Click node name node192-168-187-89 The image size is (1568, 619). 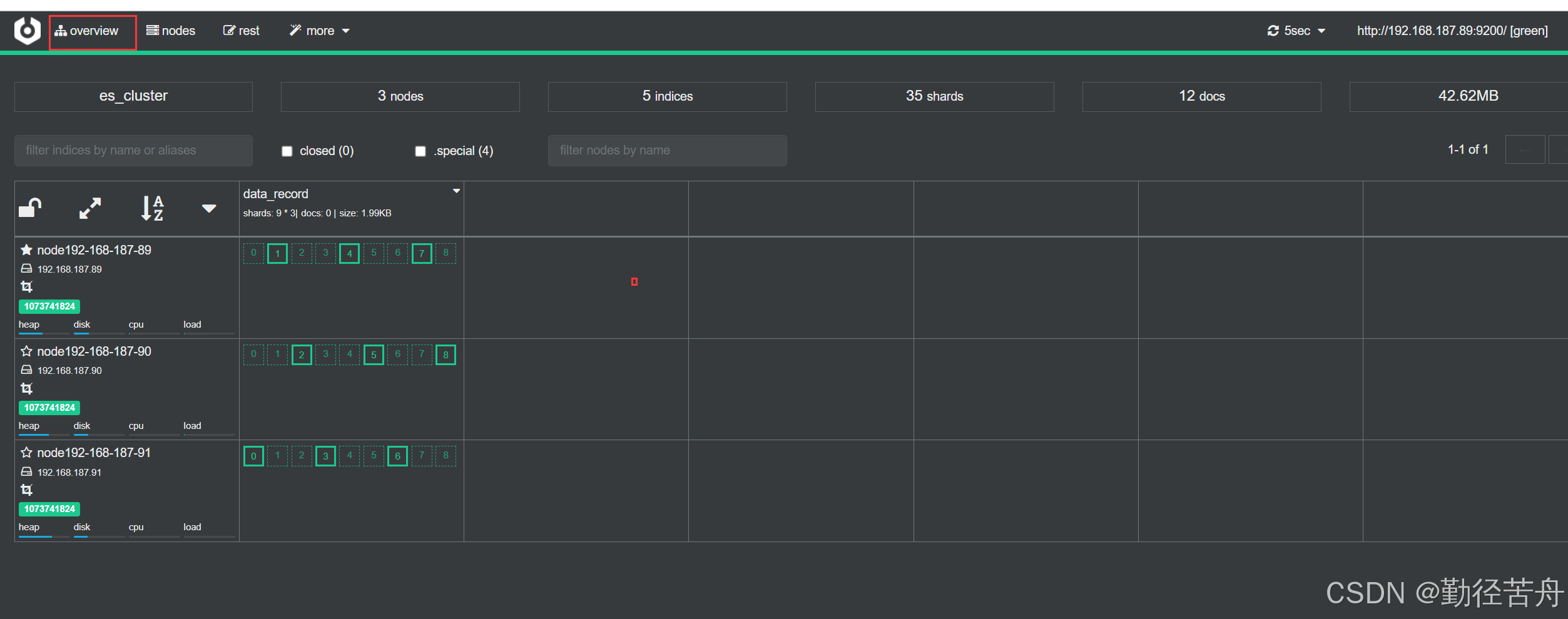(94, 250)
